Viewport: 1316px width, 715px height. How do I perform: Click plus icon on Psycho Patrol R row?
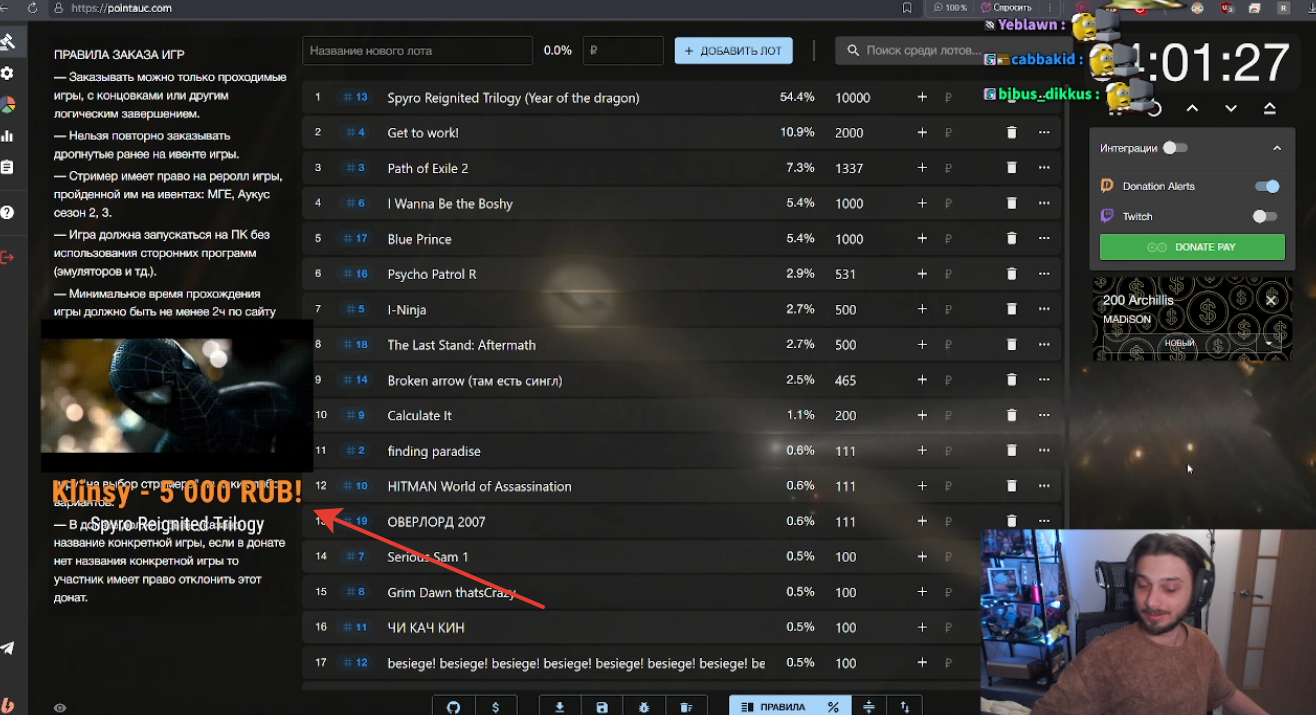point(922,274)
